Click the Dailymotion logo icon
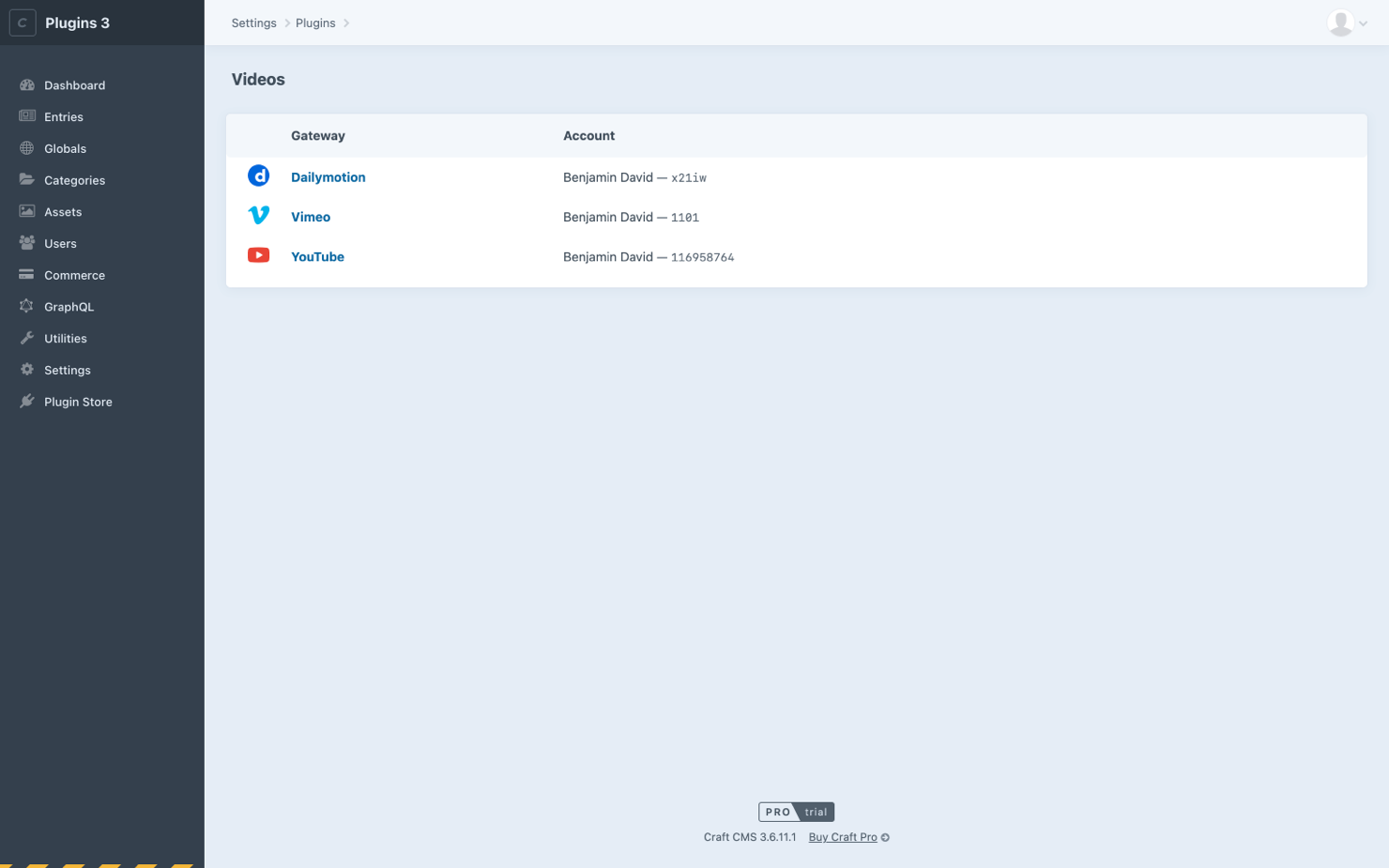1389x868 pixels. pyautogui.click(x=258, y=176)
